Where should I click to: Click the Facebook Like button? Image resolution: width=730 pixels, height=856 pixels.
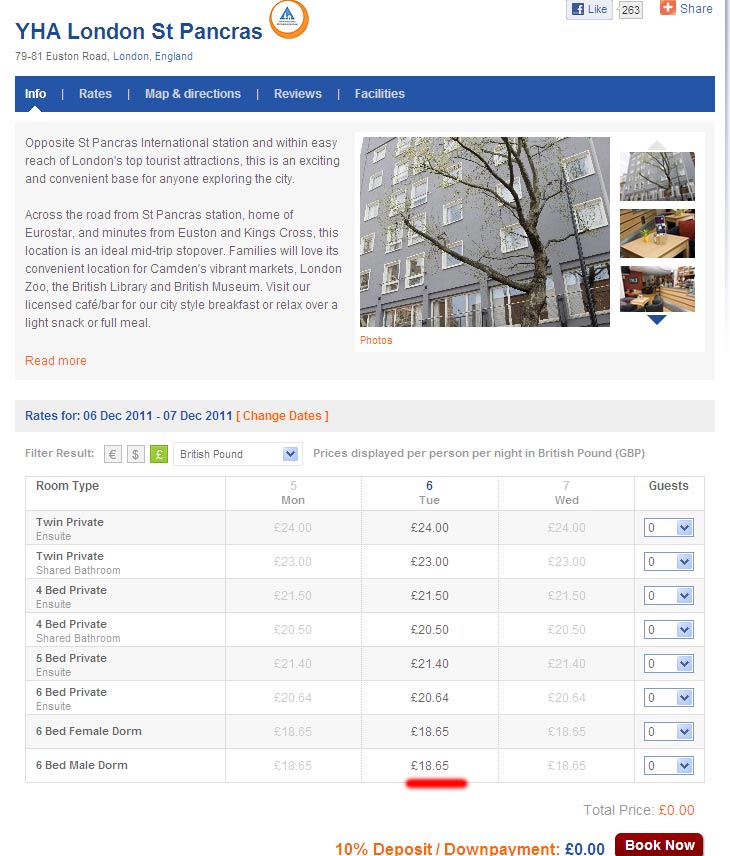click(589, 9)
